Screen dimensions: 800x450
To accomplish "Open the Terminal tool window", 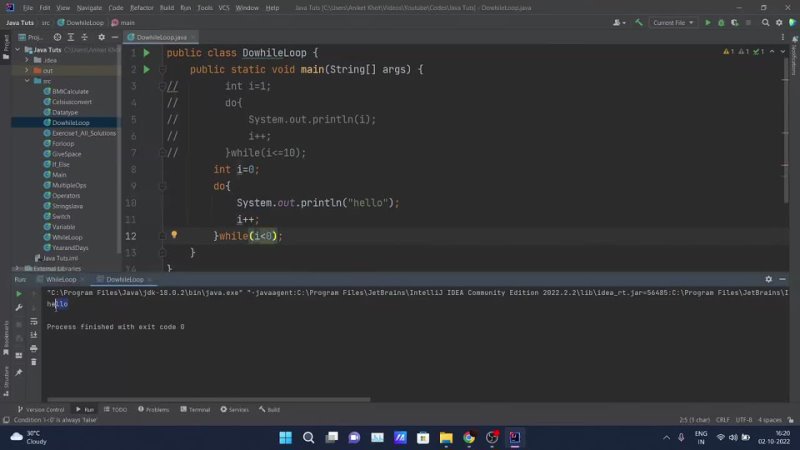I will pos(195,409).
